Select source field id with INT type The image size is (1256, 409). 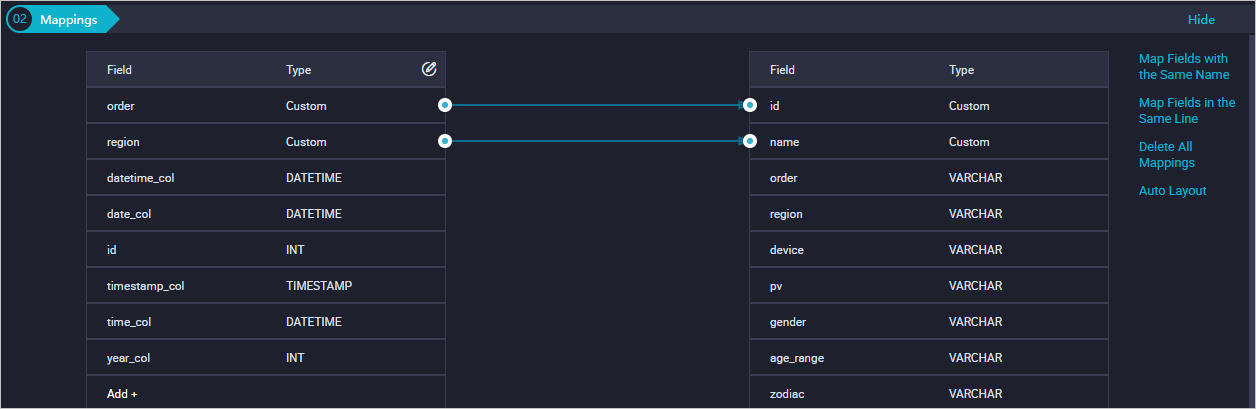coord(266,250)
